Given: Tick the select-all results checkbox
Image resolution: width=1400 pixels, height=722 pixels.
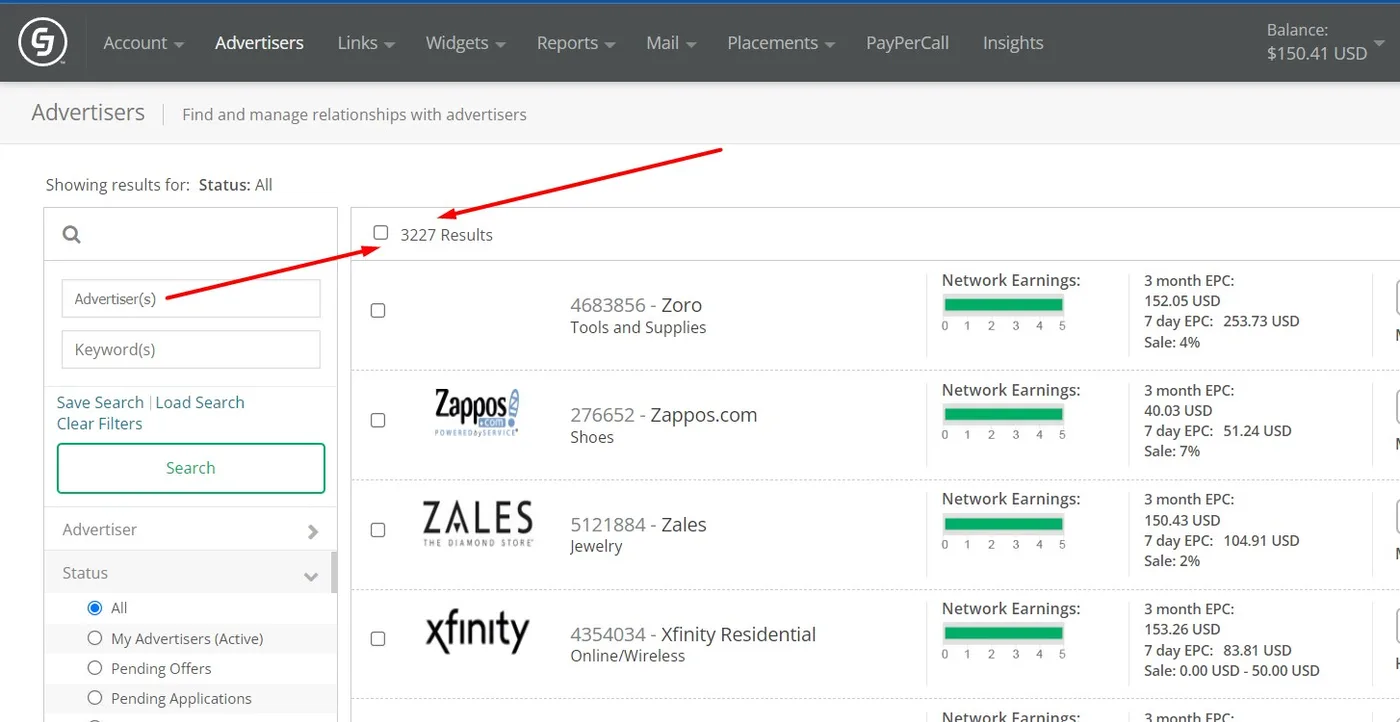Looking at the screenshot, I should click(381, 233).
